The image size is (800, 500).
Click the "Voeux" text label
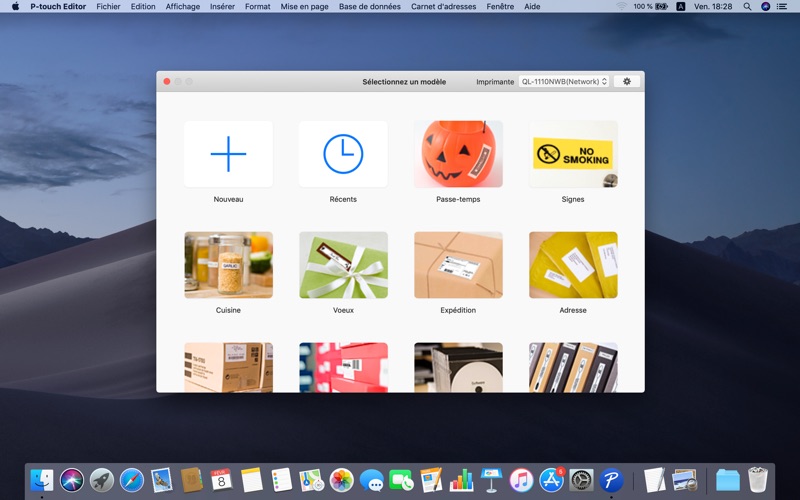[343, 310]
